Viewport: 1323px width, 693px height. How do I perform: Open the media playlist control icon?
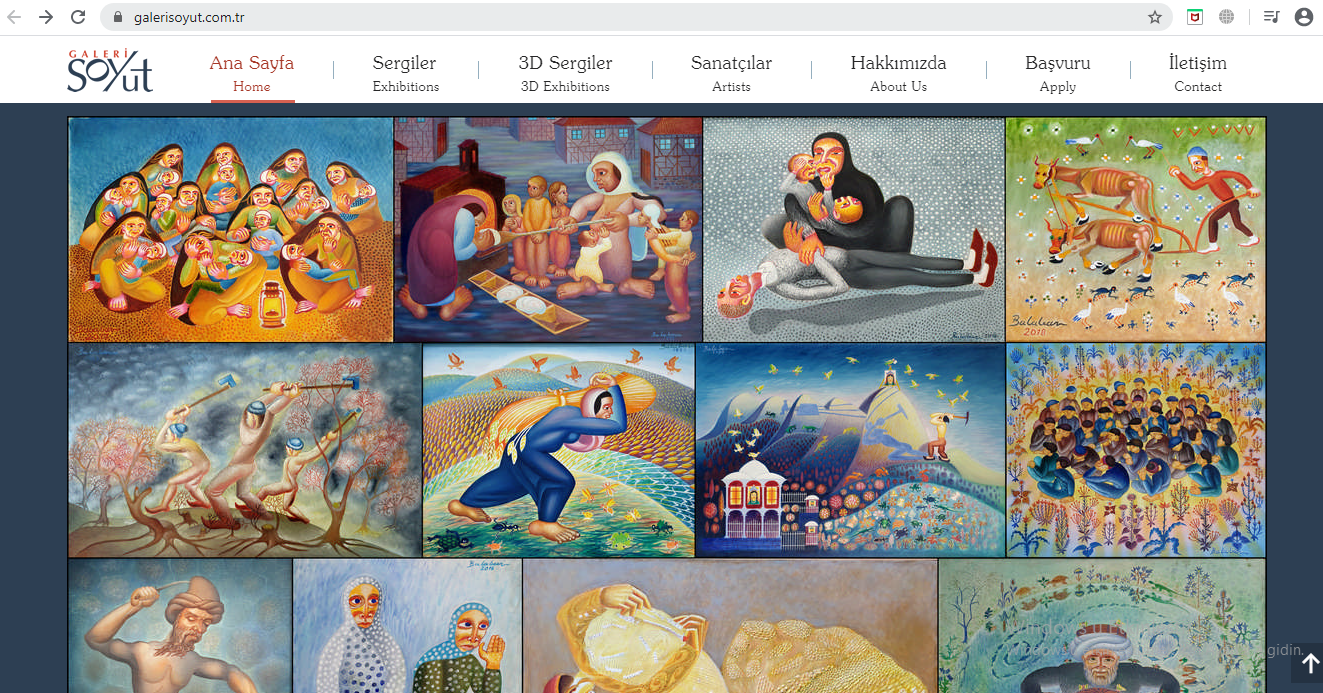(x=1271, y=17)
